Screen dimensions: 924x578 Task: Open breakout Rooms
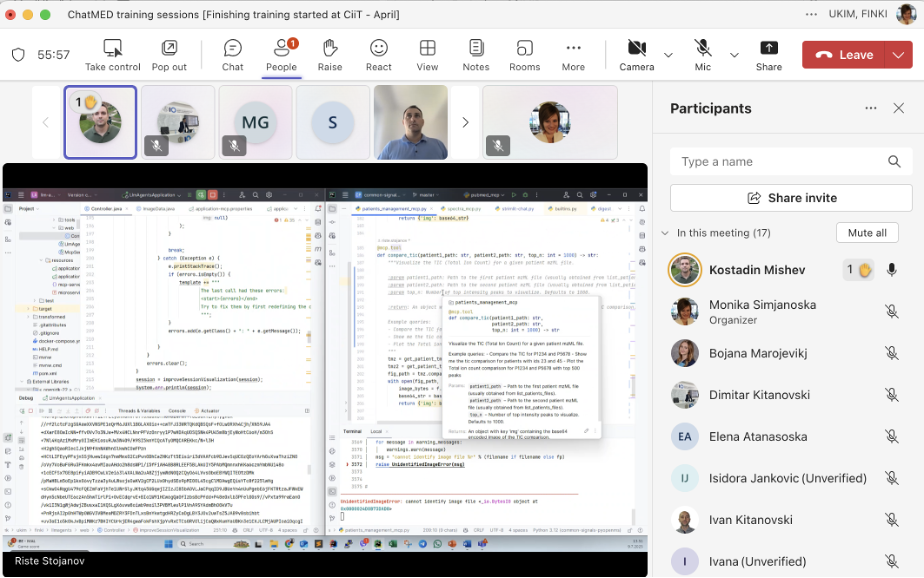coord(524,55)
